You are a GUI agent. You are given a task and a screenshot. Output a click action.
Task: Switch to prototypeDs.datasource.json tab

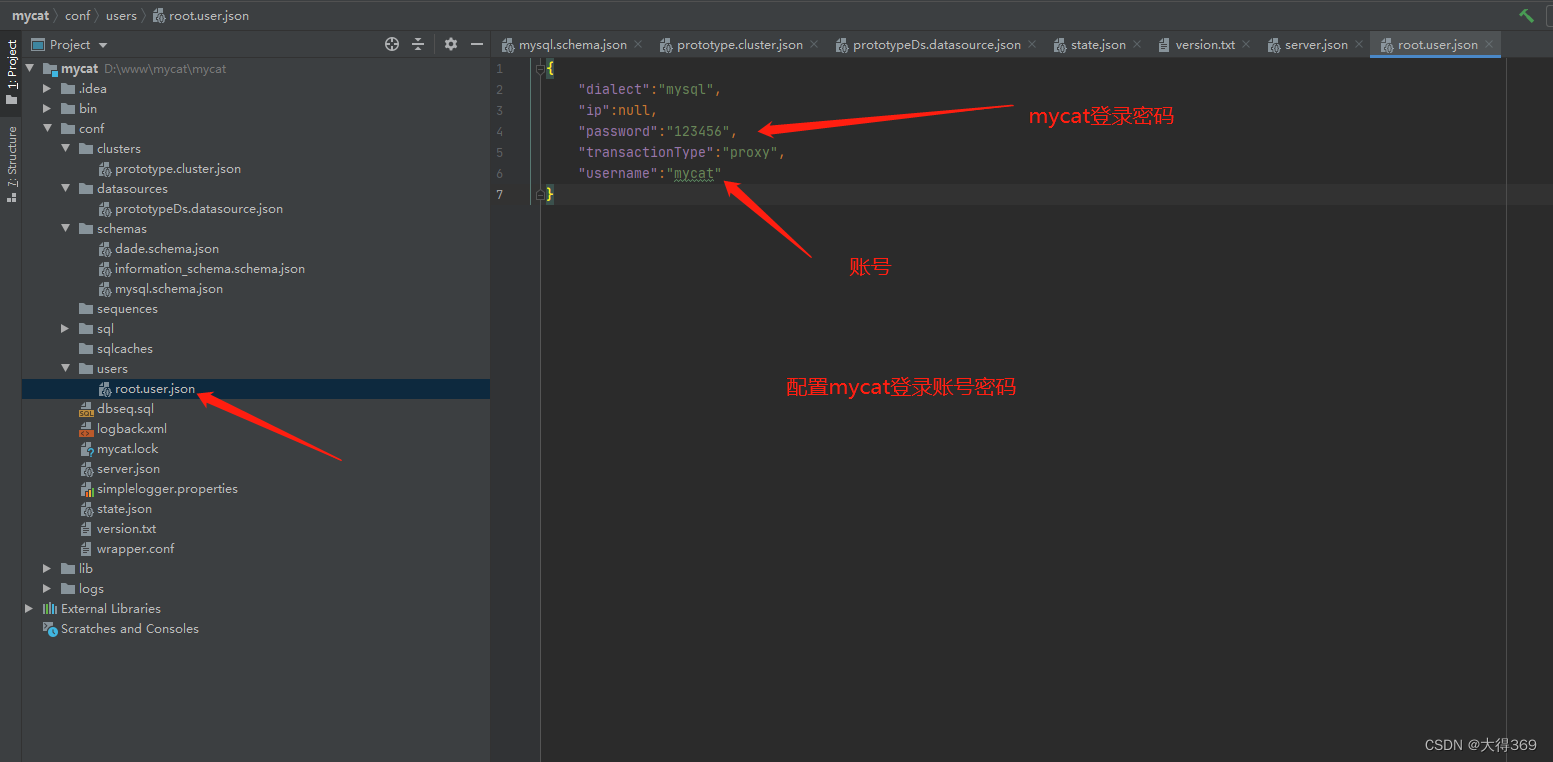[936, 45]
